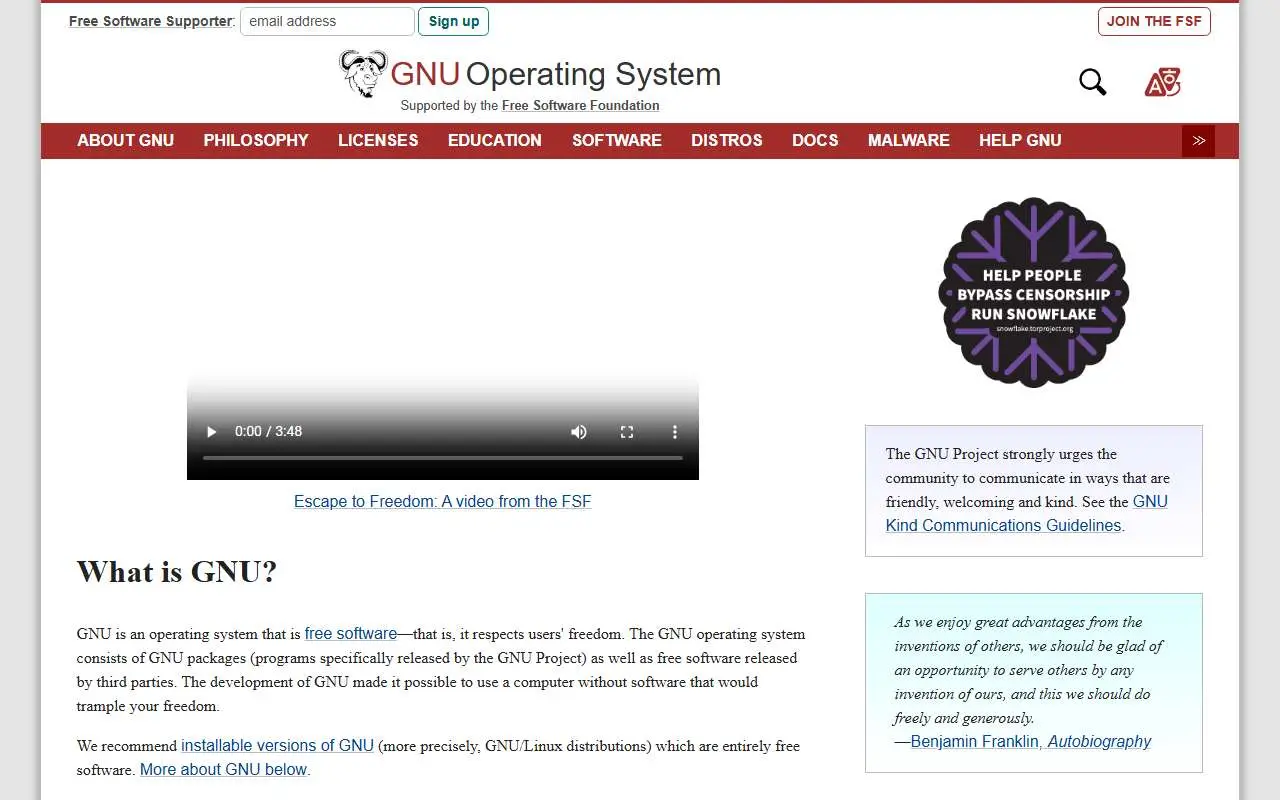
Task: Open Benjamin Franklin Autobiography link
Action: click(1031, 741)
